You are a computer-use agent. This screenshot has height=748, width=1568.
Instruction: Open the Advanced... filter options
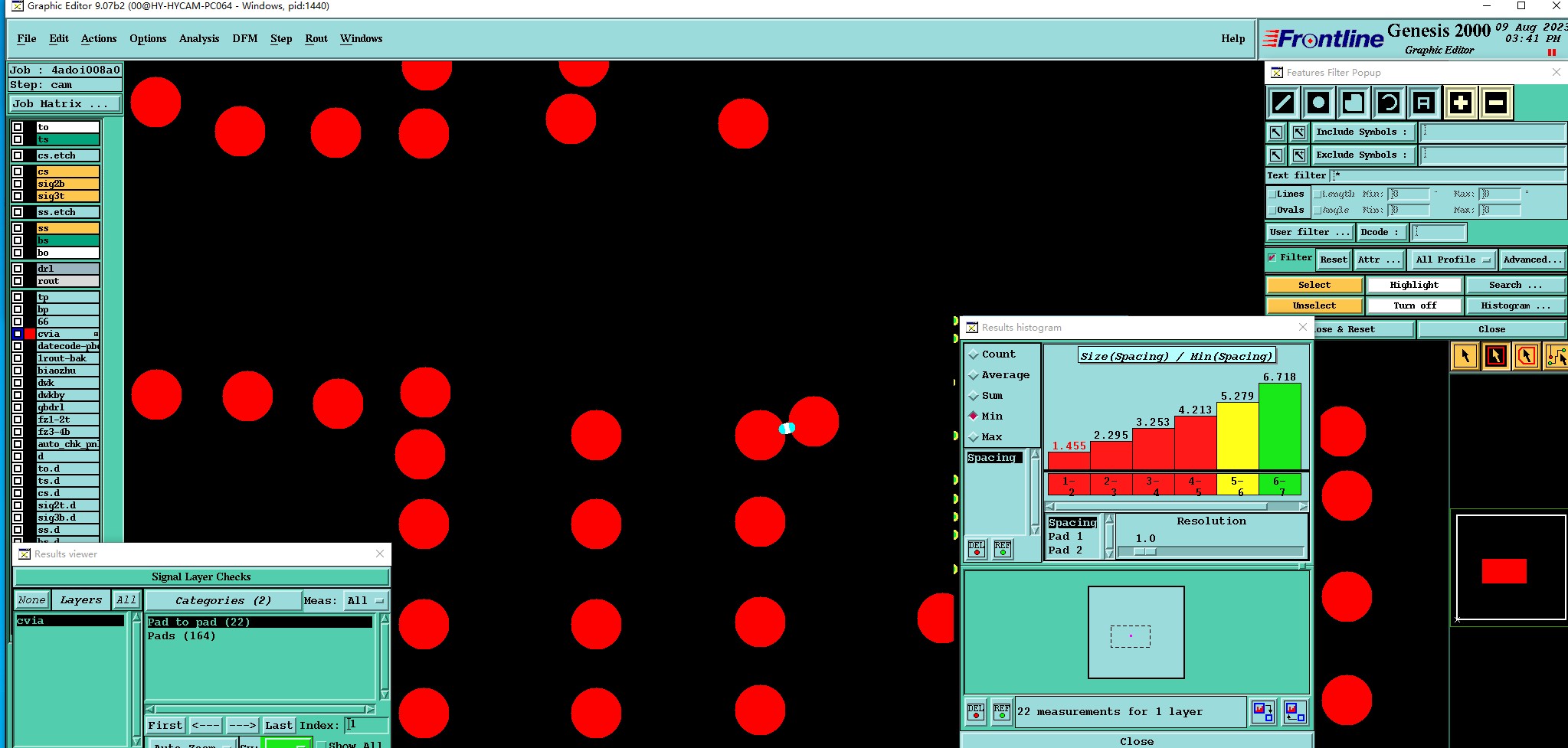[x=1532, y=260]
